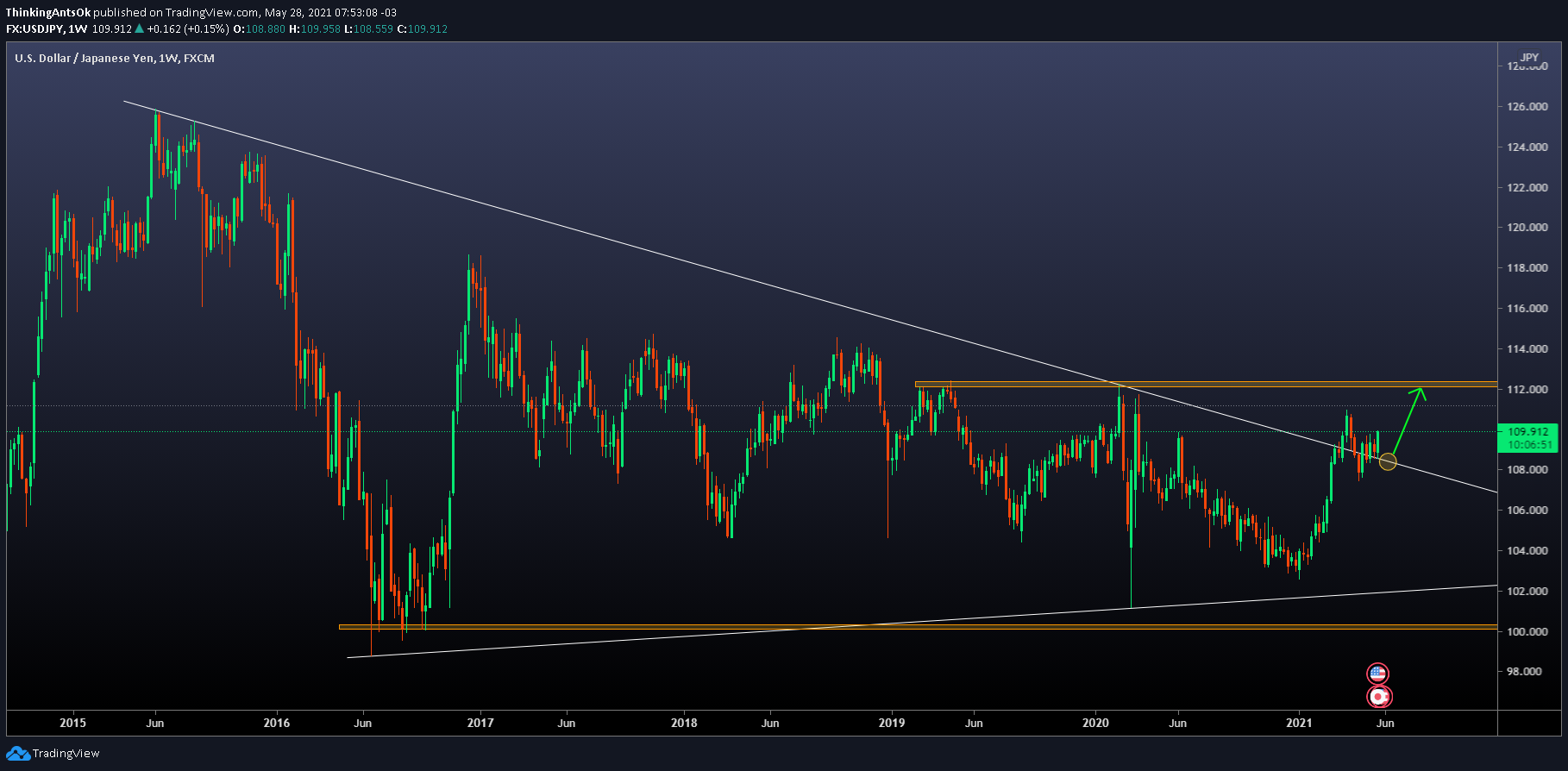Click the close value C:109.912 in header

[x=423, y=28]
